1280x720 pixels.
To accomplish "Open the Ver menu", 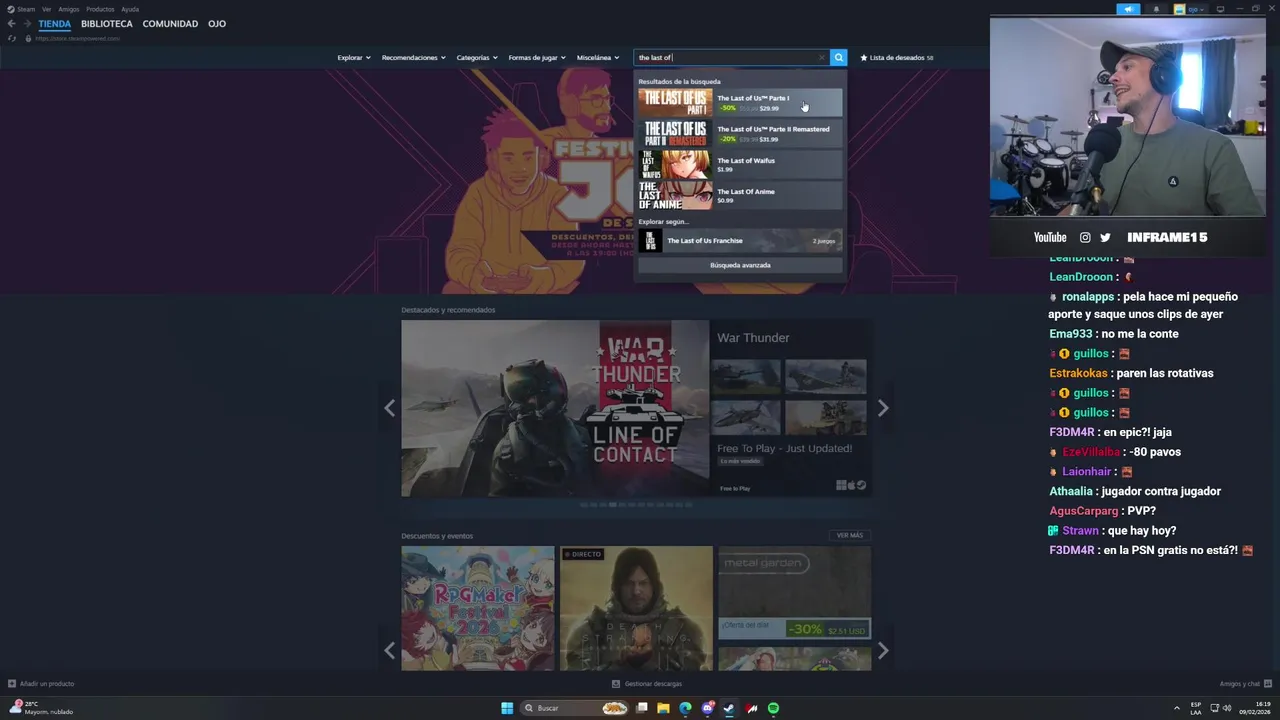I will pyautogui.click(x=46, y=9).
